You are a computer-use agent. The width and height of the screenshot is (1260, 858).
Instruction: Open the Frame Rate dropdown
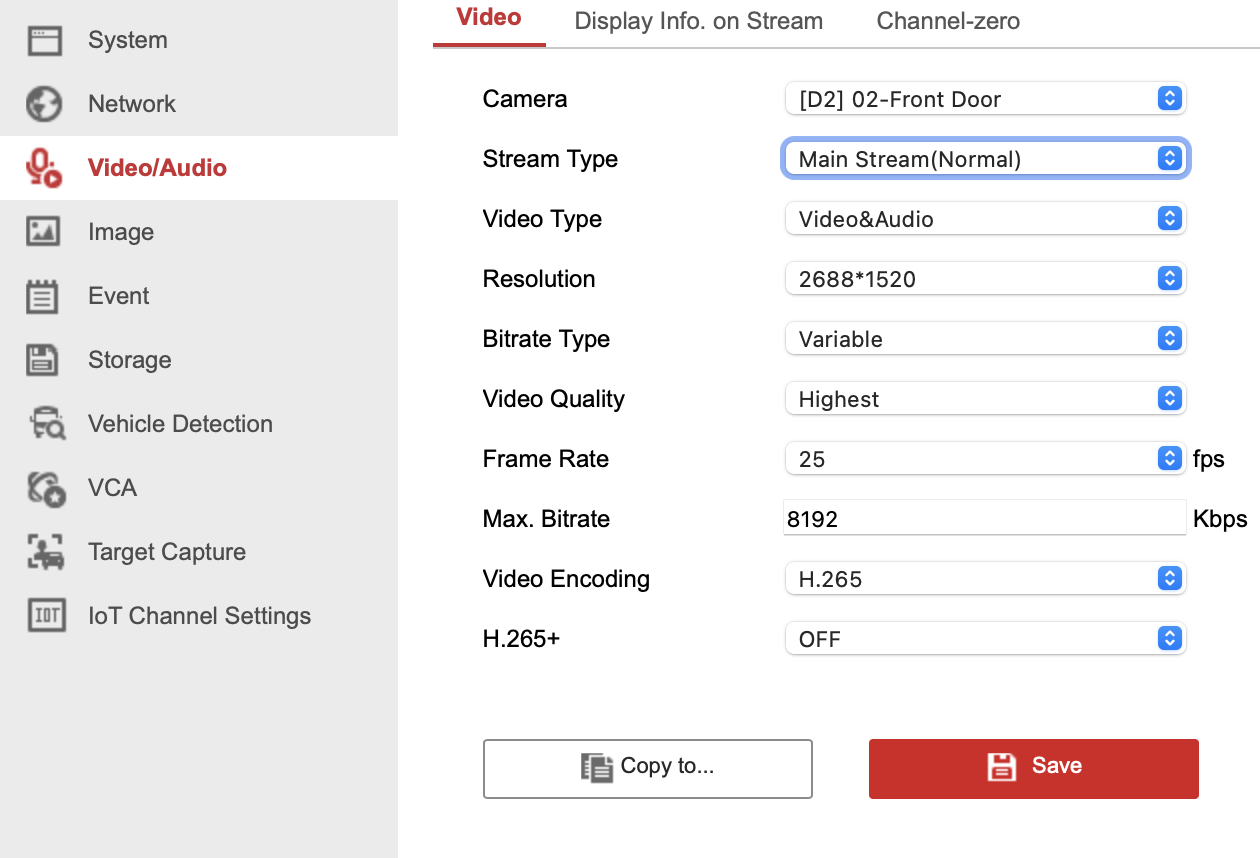[x=984, y=459]
